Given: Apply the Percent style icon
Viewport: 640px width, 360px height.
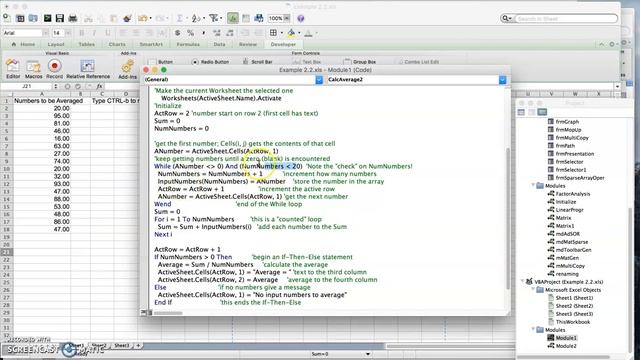Looking at the screenshot, I should click(190, 33).
